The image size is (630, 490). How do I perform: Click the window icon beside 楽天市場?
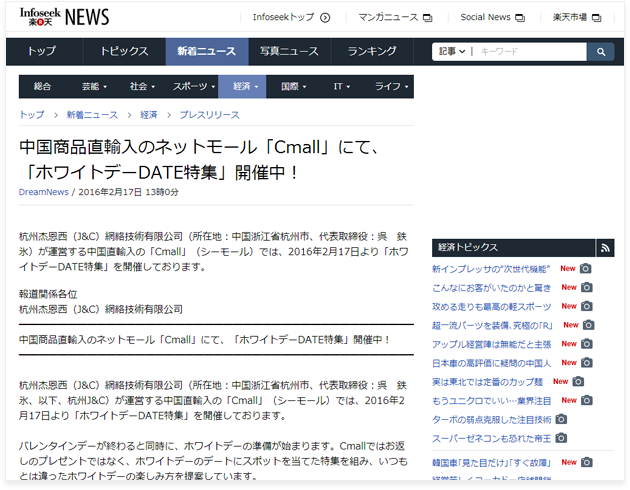(x=597, y=18)
